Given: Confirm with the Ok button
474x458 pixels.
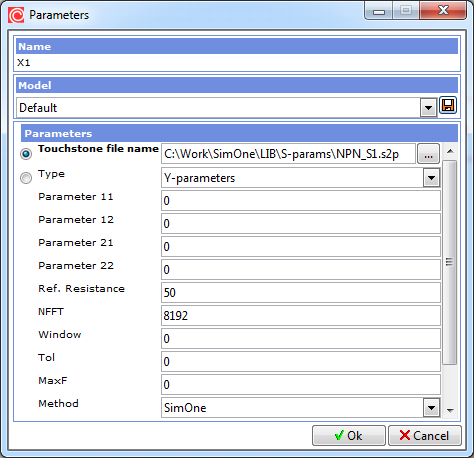Looking at the screenshot, I should 349,435.
